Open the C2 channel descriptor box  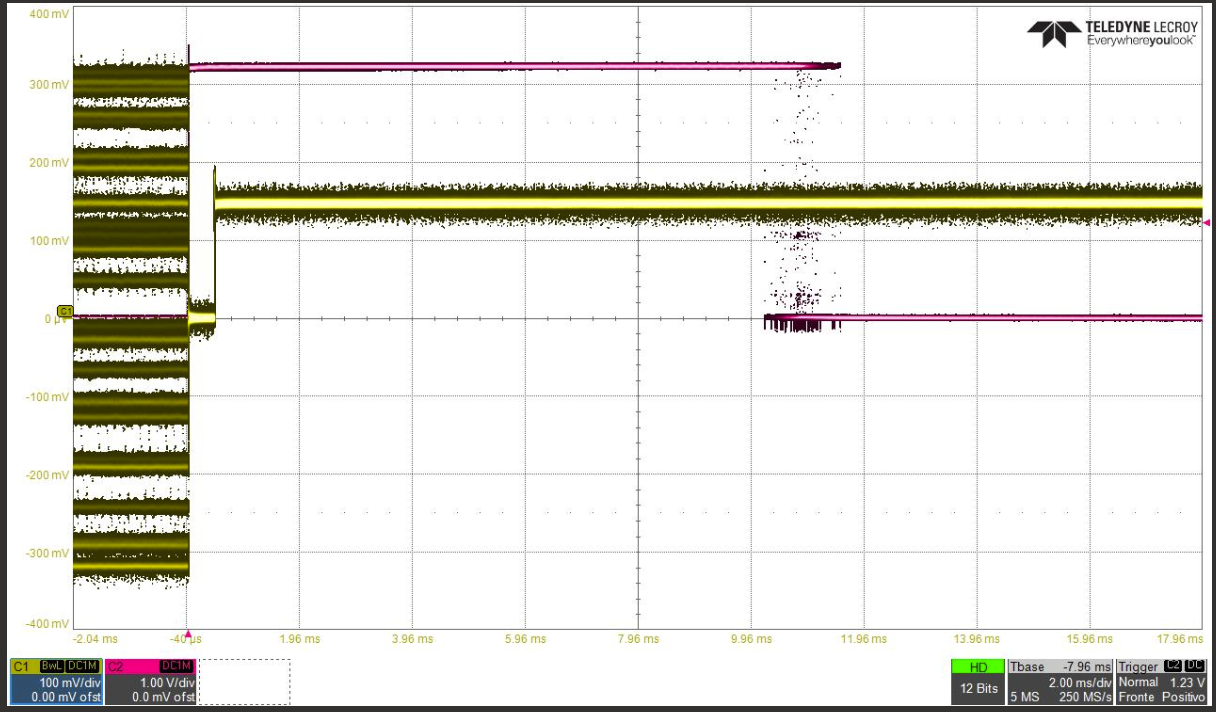click(x=149, y=681)
